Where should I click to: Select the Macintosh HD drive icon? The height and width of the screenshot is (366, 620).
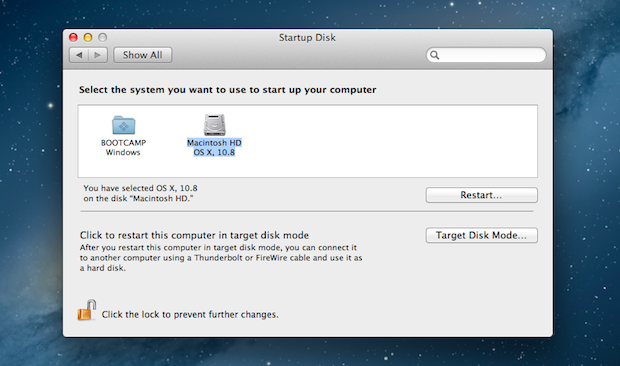click(x=214, y=125)
